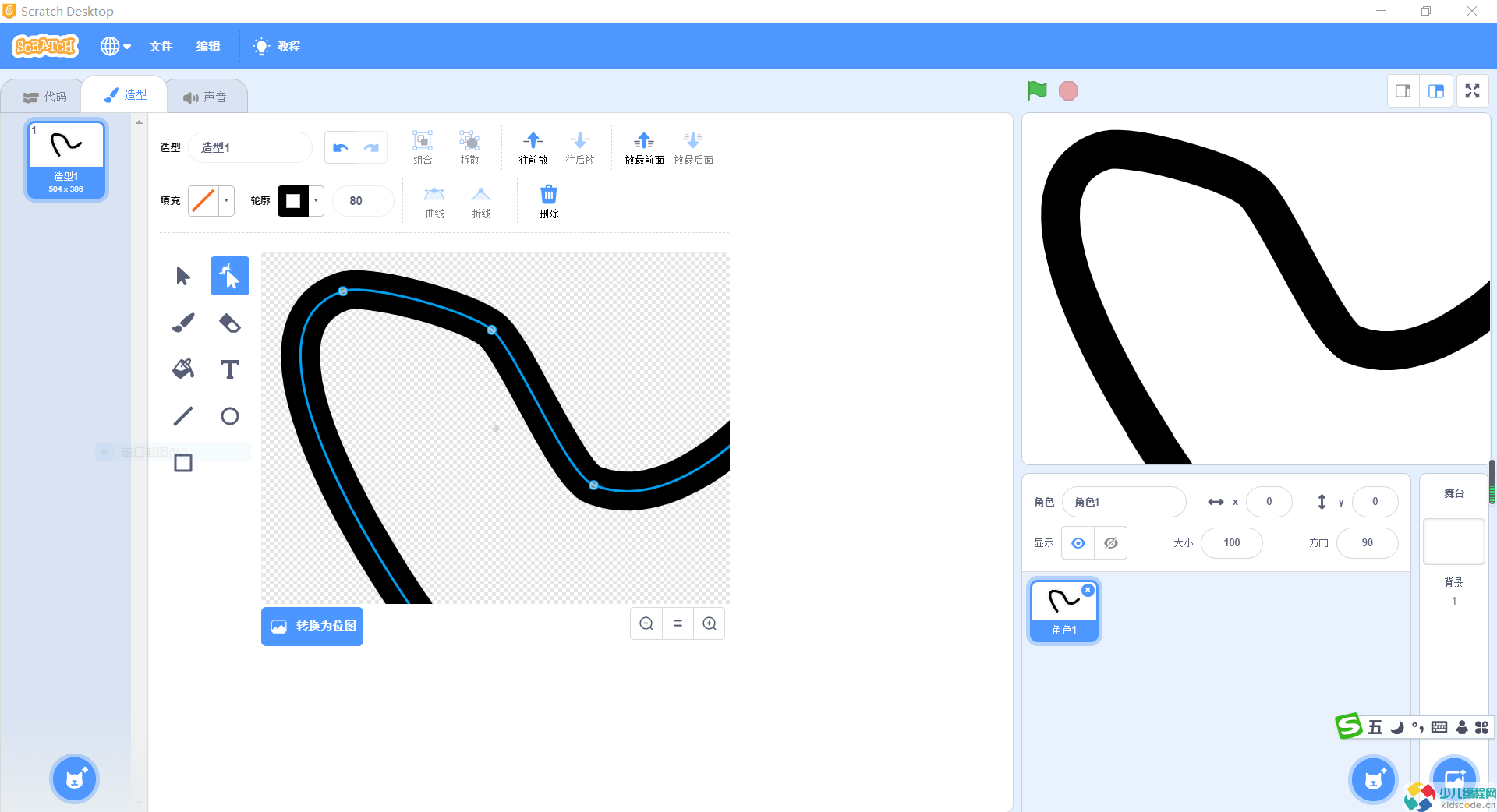Click the red stop button

(1068, 91)
